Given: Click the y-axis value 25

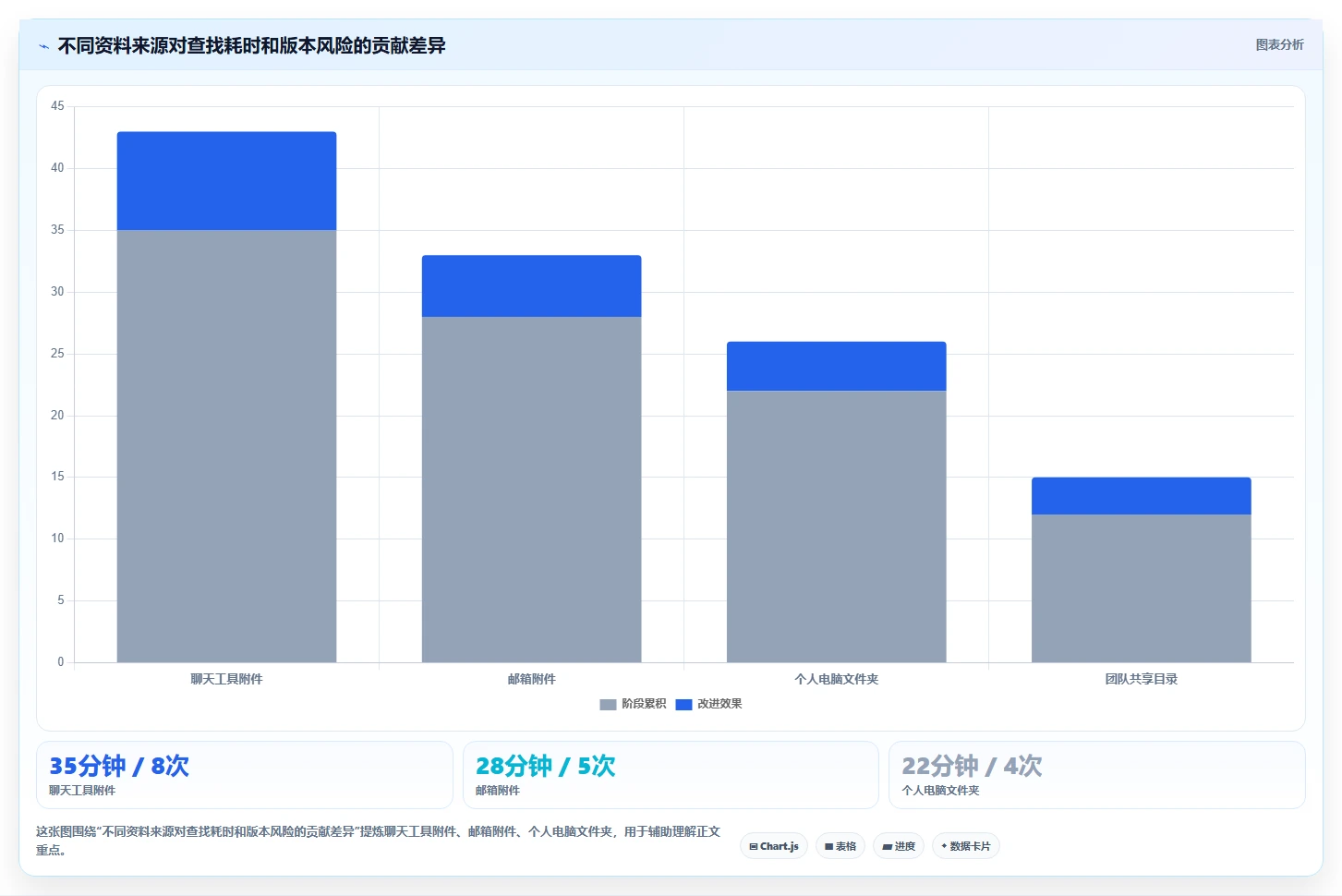Looking at the screenshot, I should pyautogui.click(x=57, y=354).
